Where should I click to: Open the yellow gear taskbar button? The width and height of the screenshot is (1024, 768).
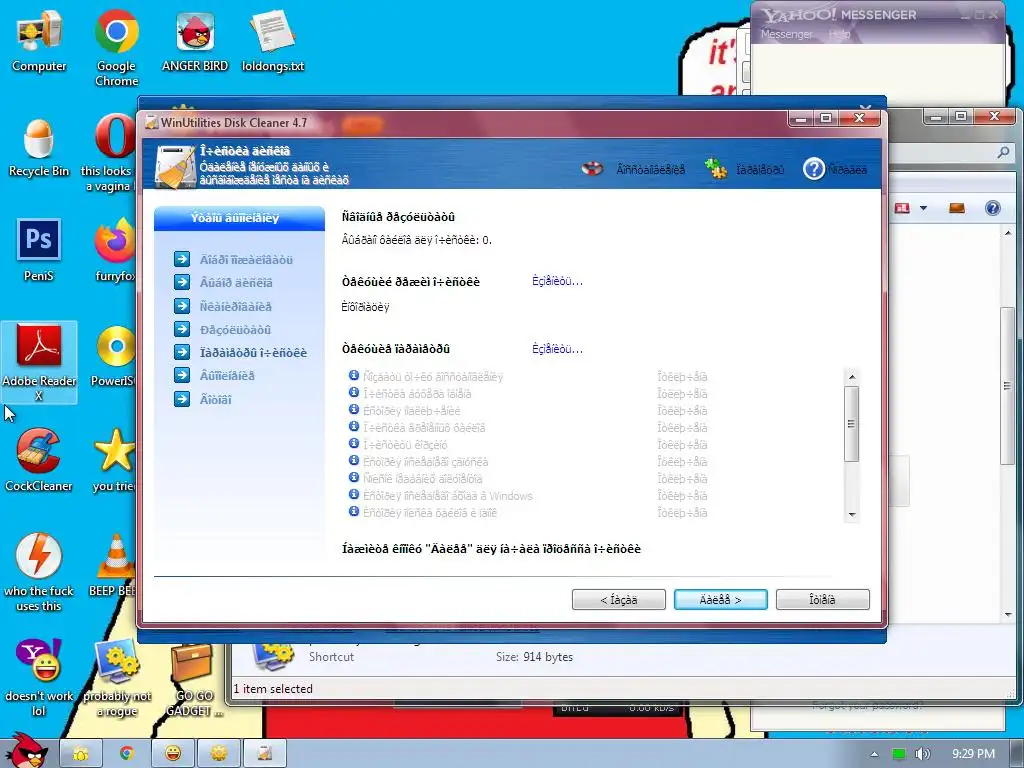pyautogui.click(x=219, y=754)
